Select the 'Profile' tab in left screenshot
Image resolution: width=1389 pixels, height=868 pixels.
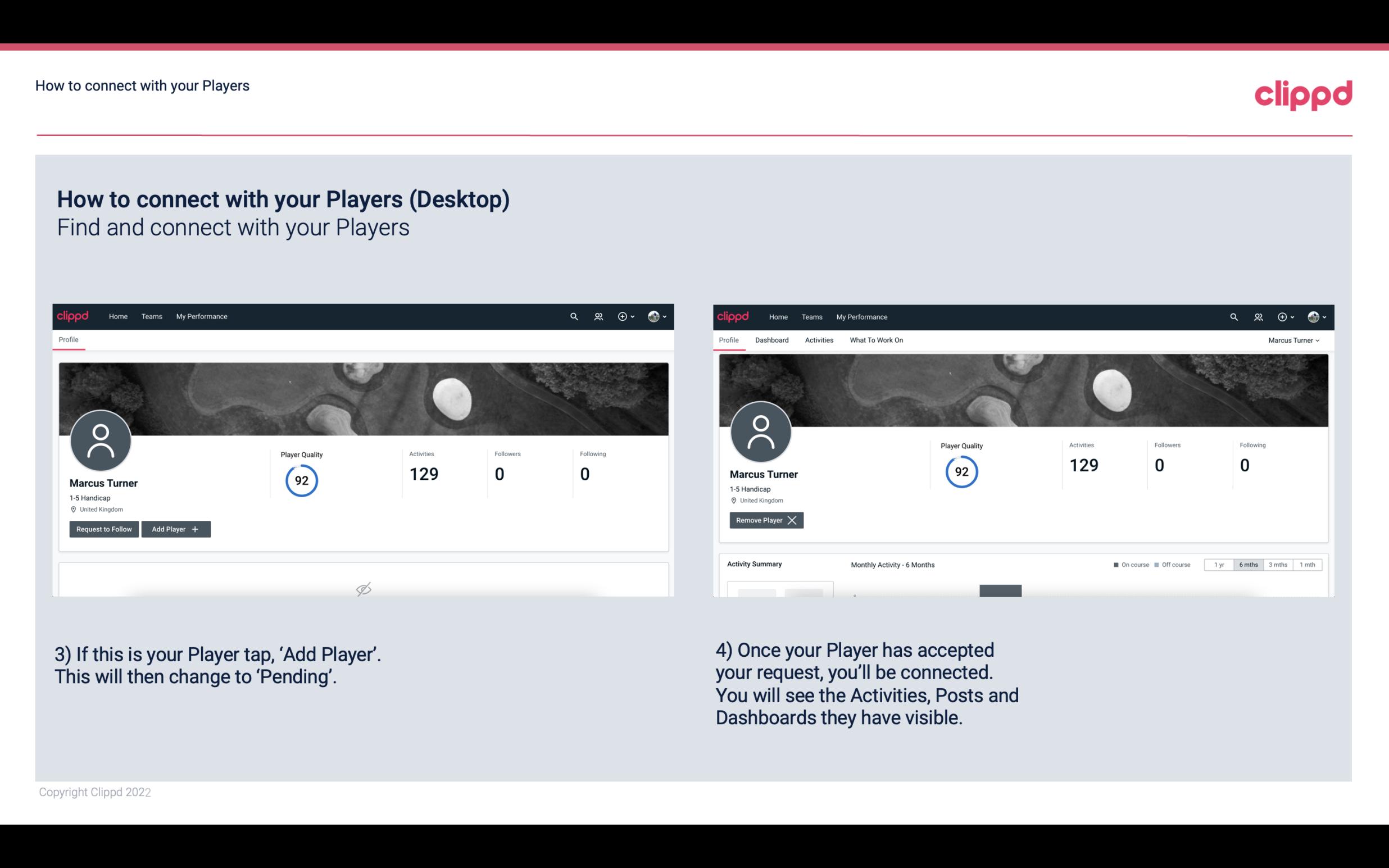click(68, 340)
